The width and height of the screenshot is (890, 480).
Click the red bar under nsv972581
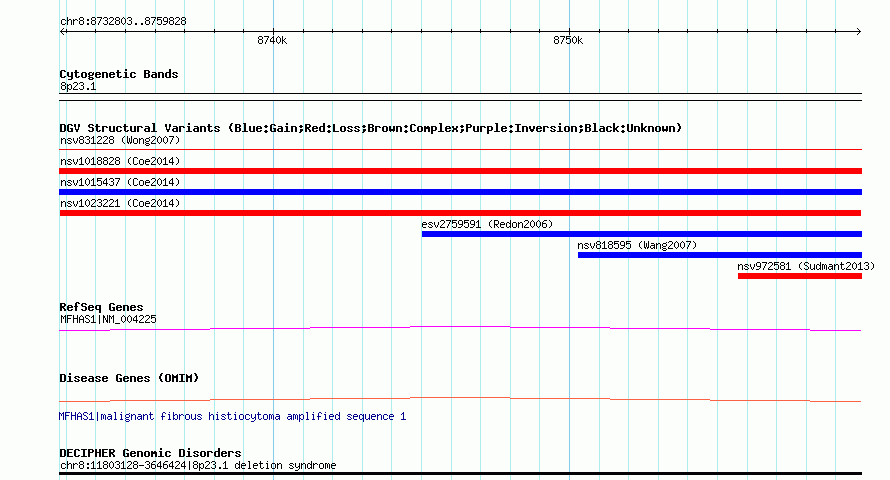(x=800, y=276)
